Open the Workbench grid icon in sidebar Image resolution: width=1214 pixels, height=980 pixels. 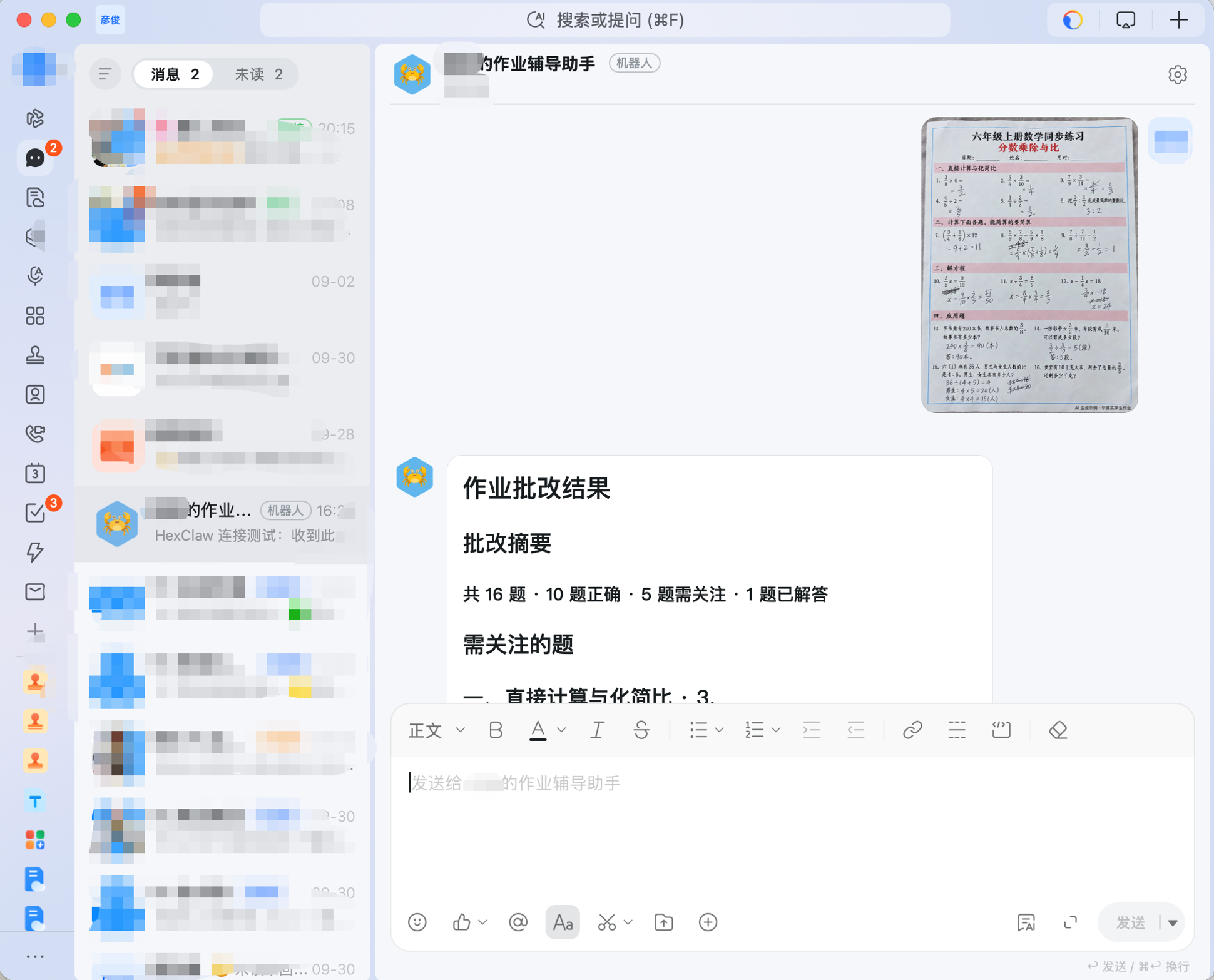point(35,315)
